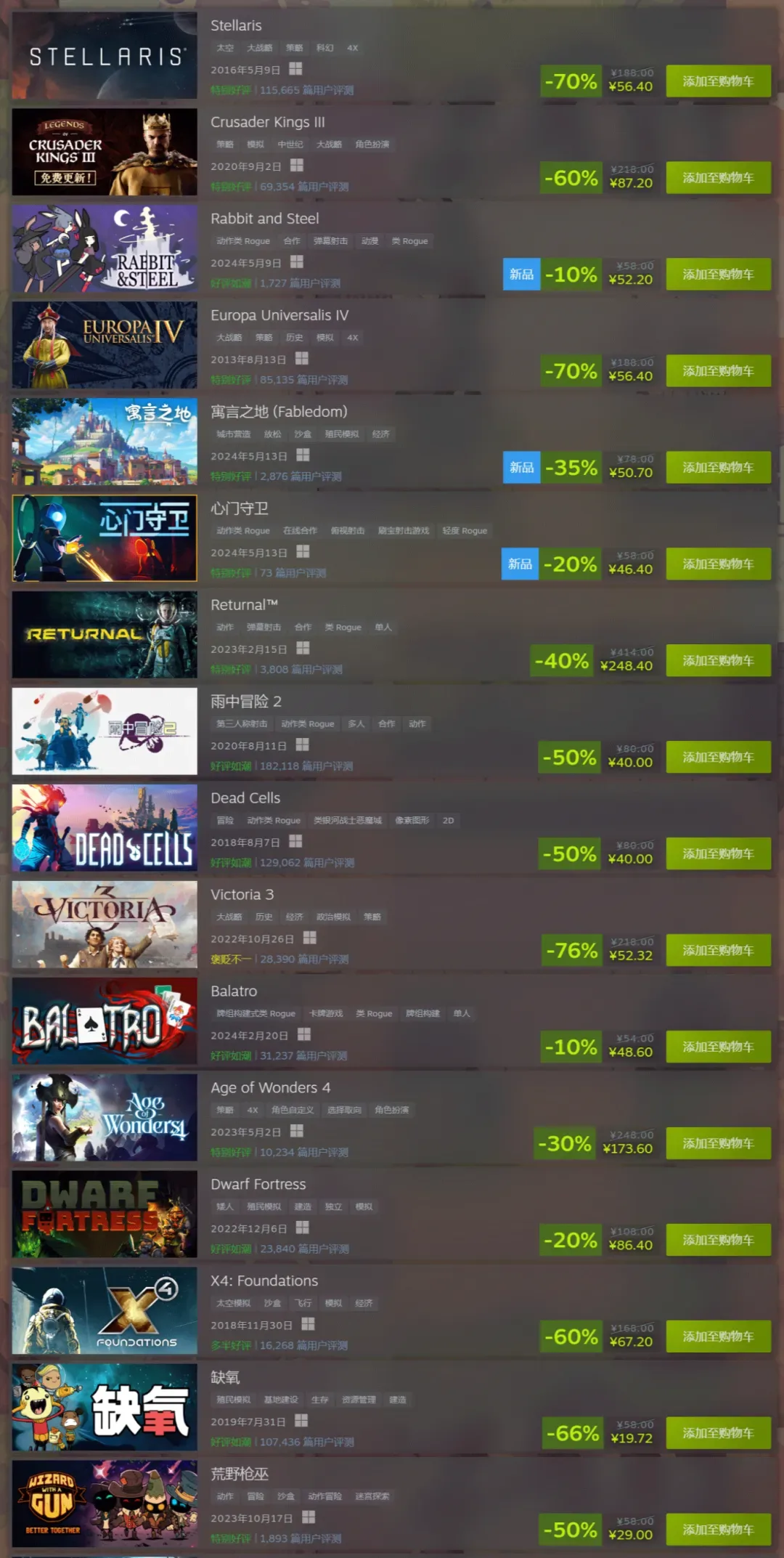Open the Europa Universalis IV title link

tap(279, 315)
